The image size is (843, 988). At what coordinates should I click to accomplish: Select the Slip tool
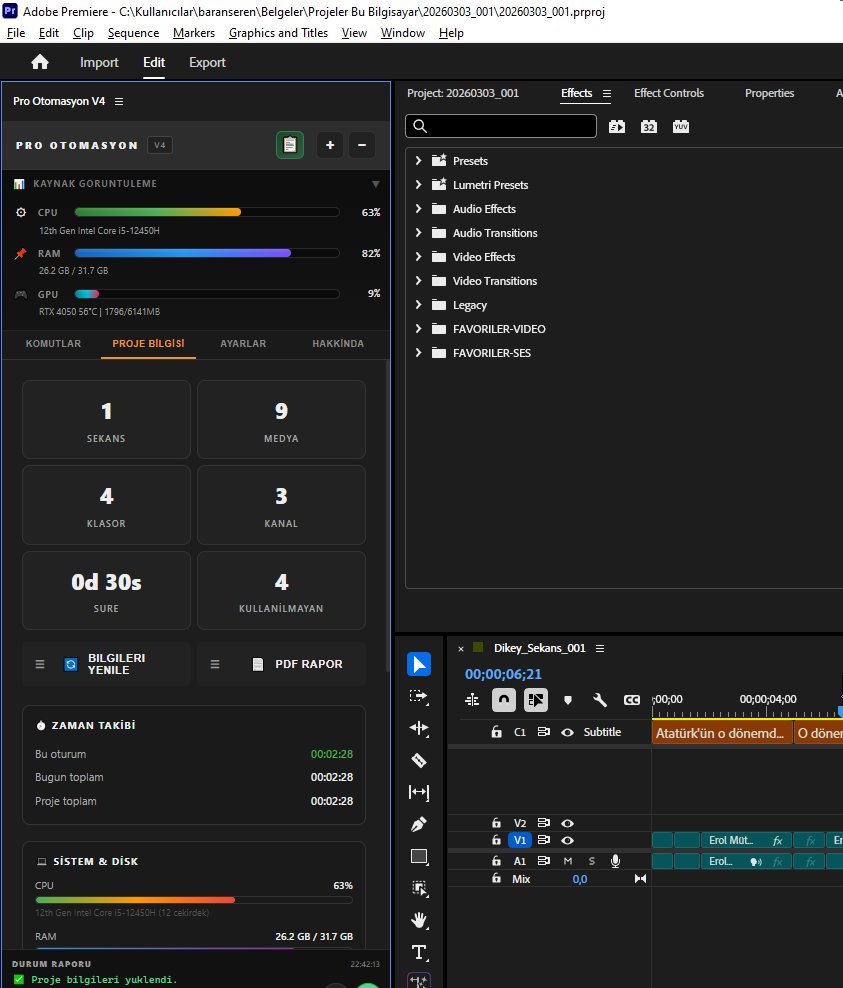tap(419, 792)
